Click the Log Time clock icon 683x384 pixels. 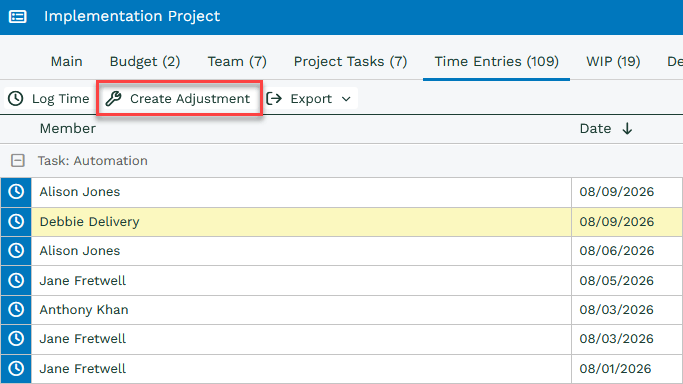click(x=16, y=98)
